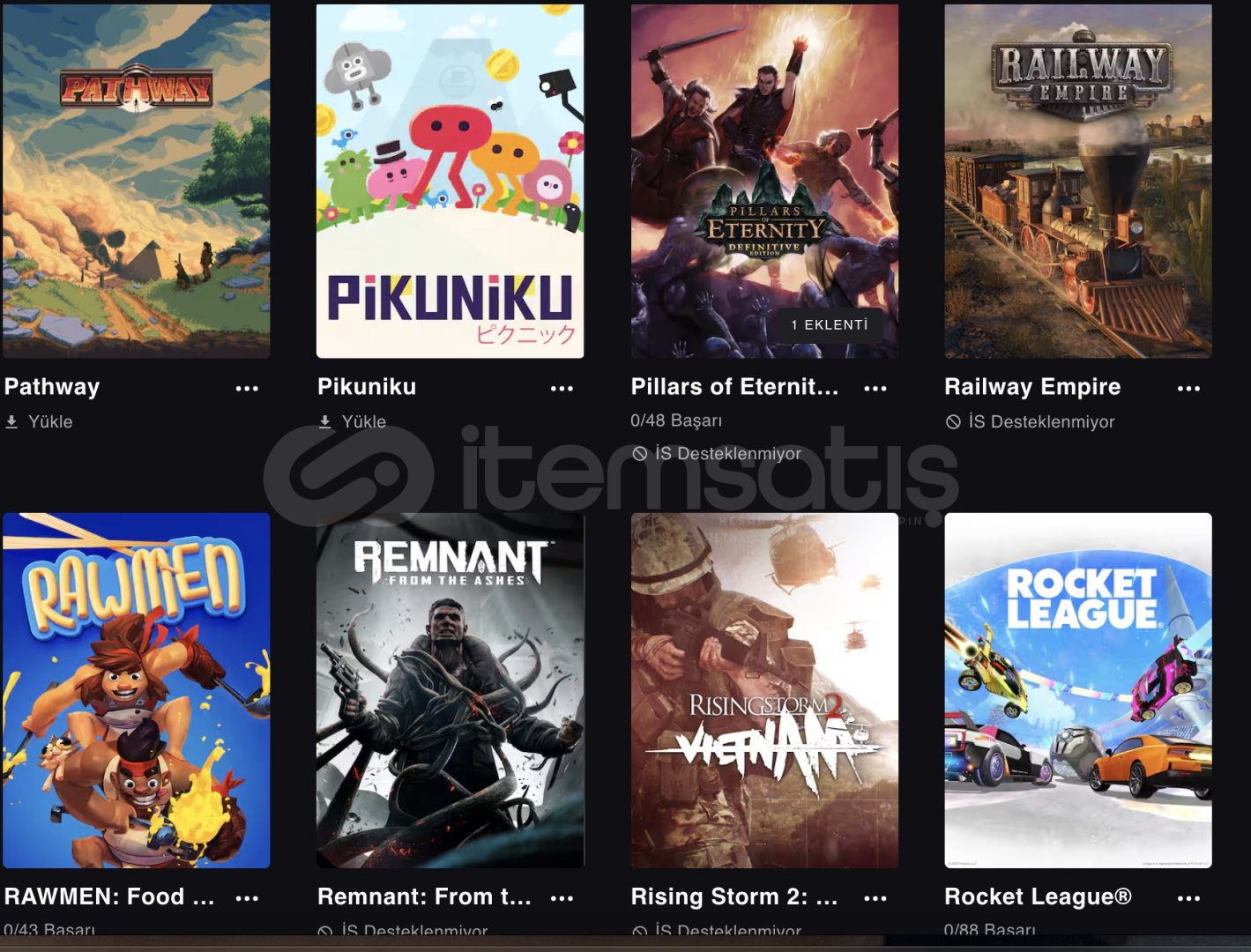Click the Railway Empire game title
This screenshot has width=1251, height=952.
[1032, 387]
